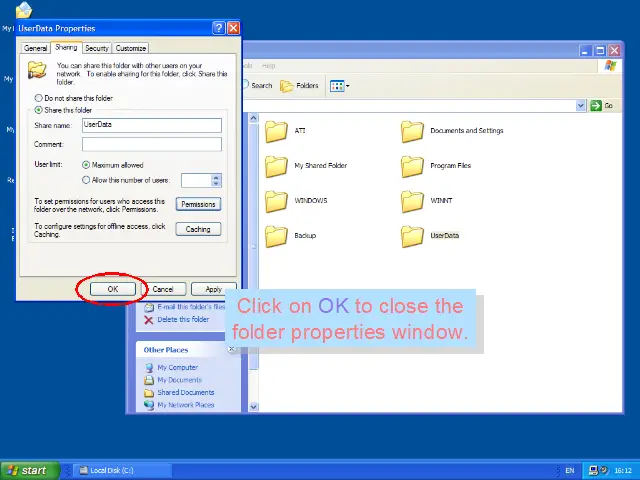
Task: Click the Folders toolbar icon
Action: click(x=287, y=86)
